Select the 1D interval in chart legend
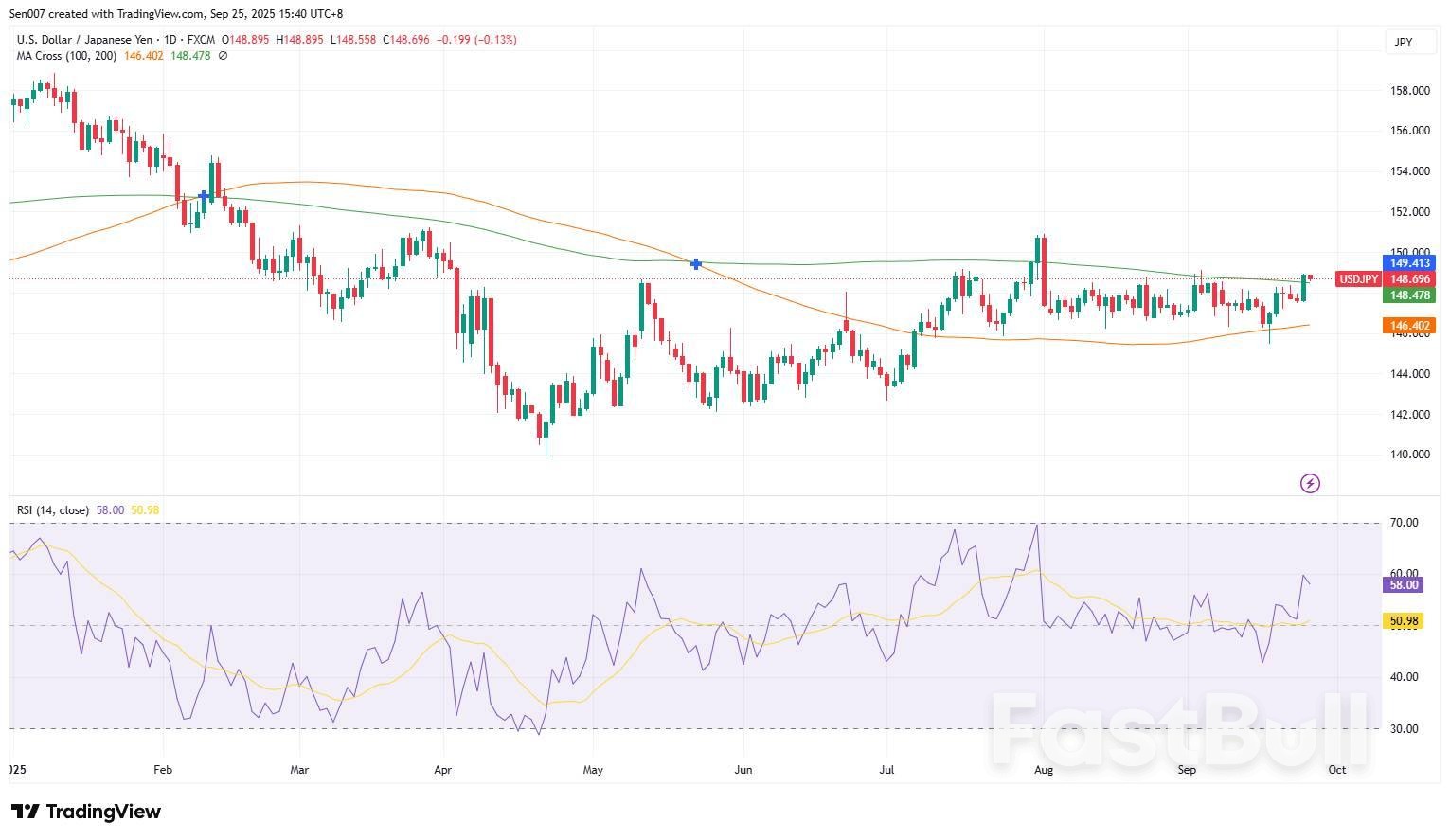 coord(171,40)
